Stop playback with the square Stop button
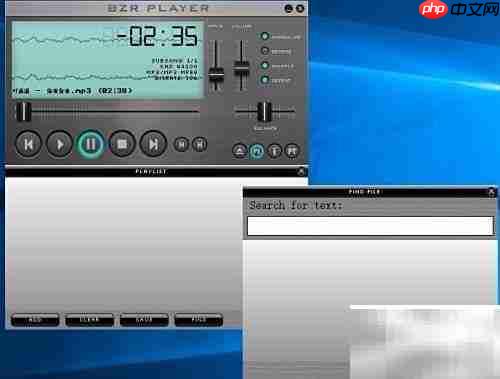 point(122,144)
